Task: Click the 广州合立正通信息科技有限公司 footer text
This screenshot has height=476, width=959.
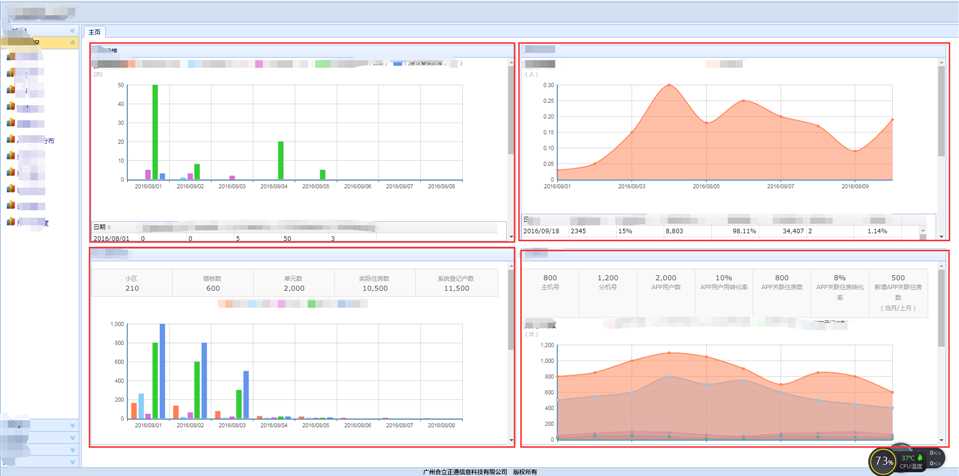Action: click(465, 472)
